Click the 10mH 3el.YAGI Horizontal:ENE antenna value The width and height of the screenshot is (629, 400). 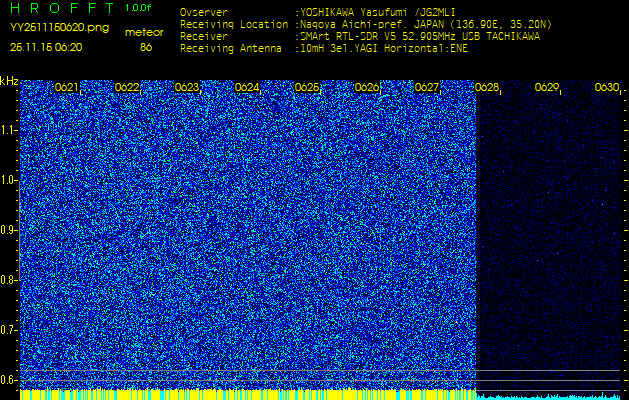click(384, 49)
